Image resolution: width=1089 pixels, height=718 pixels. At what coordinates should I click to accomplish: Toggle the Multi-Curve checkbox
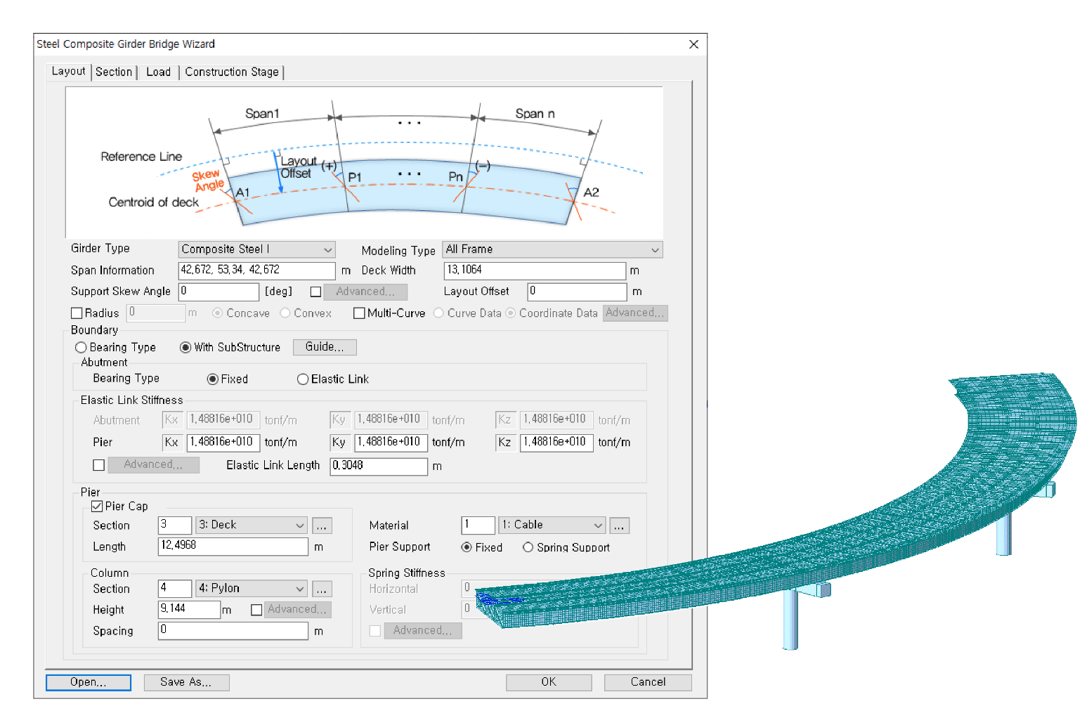359,313
